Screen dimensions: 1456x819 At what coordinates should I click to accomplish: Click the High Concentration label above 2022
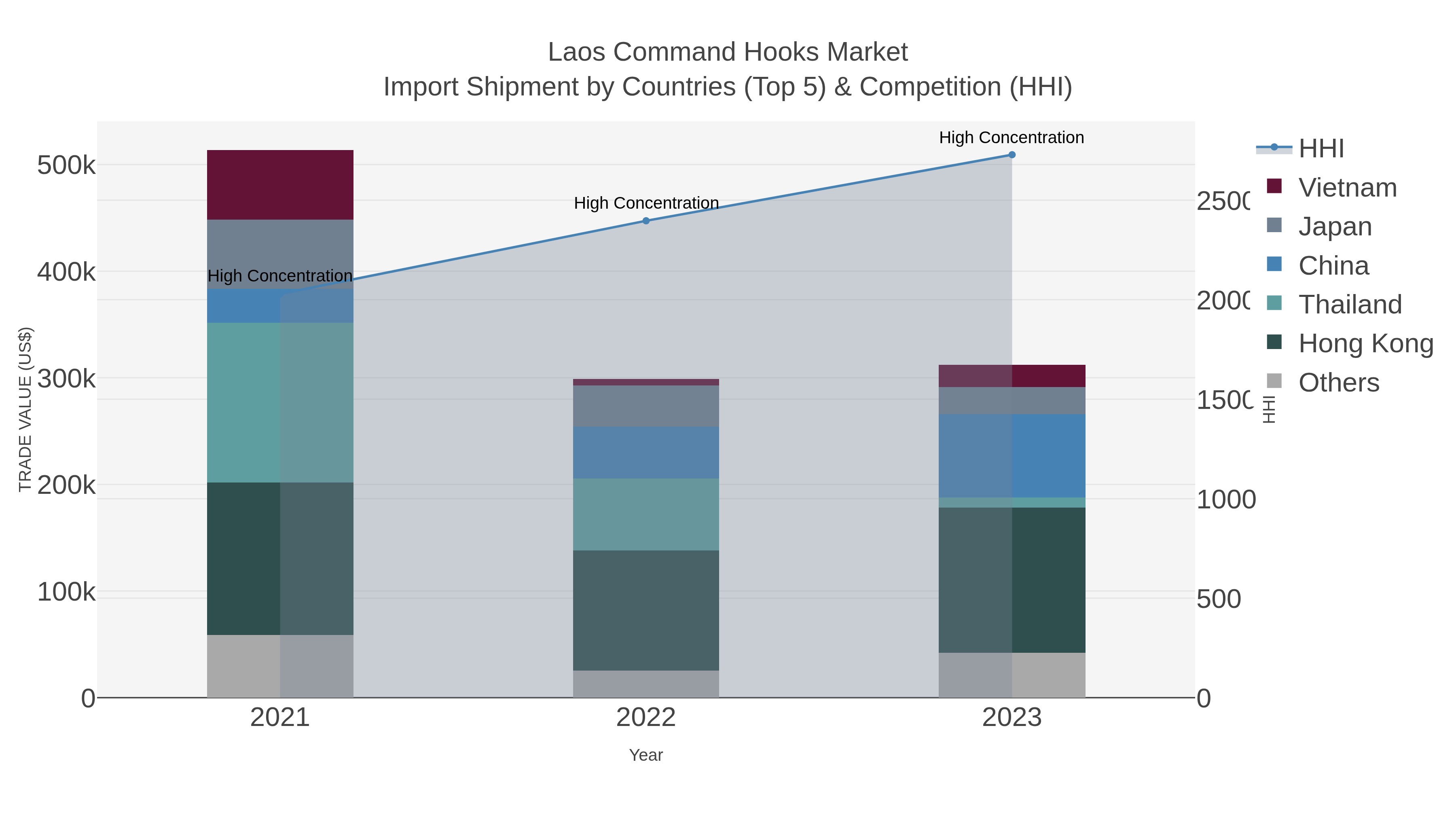646,203
